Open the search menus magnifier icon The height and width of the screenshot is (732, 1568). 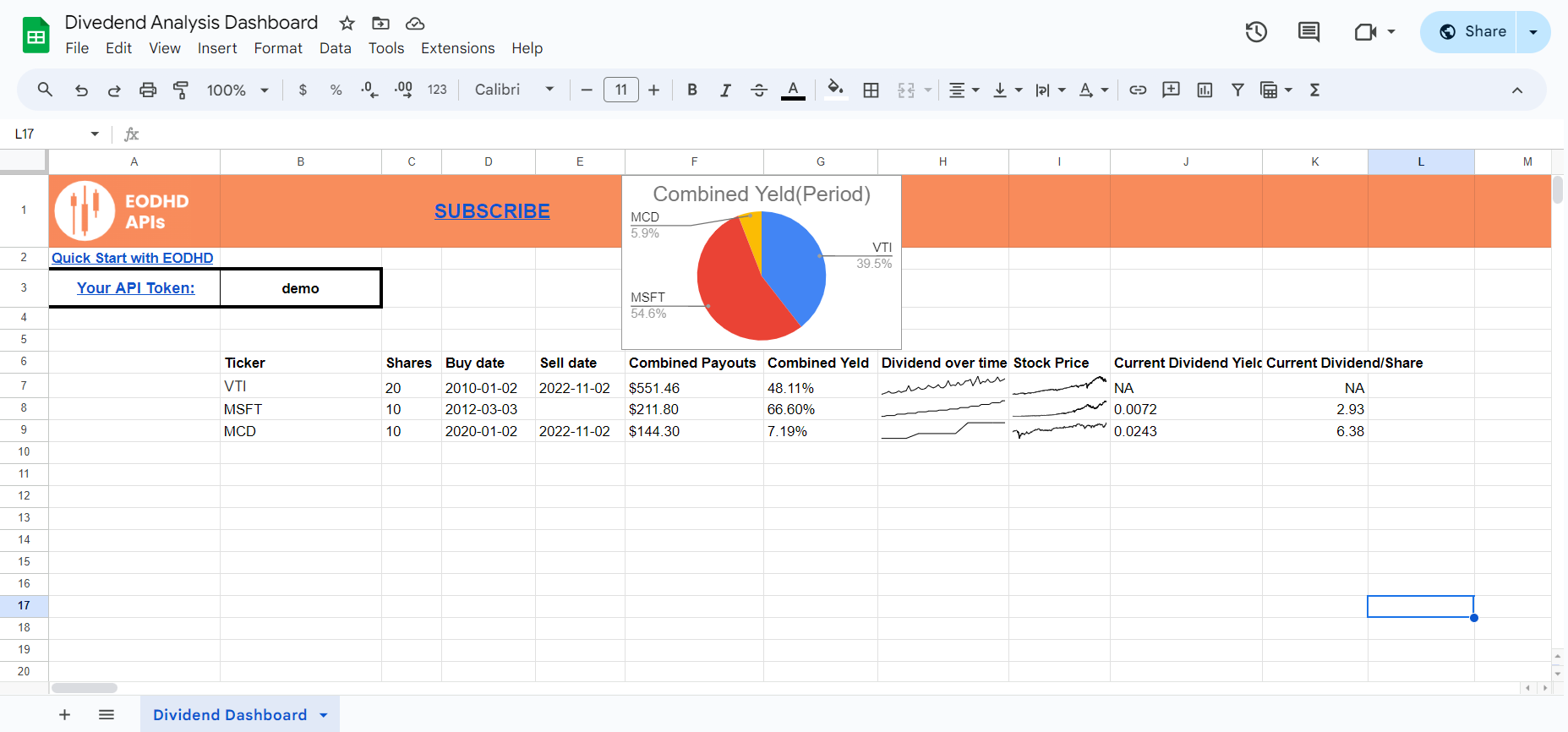coord(45,90)
